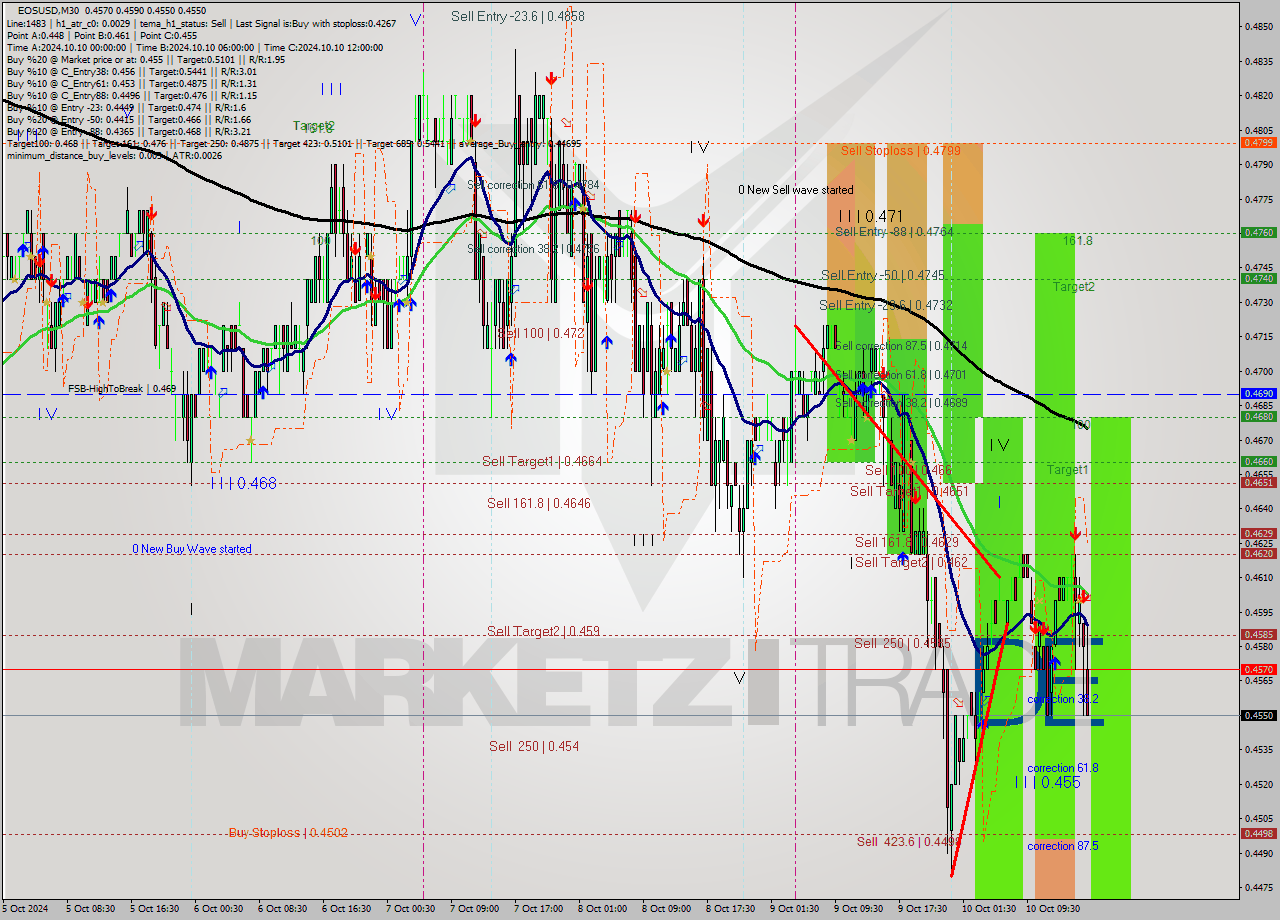1280x920 pixels.
Task: Click the 0.4475 price scale value
Action: point(1259,888)
